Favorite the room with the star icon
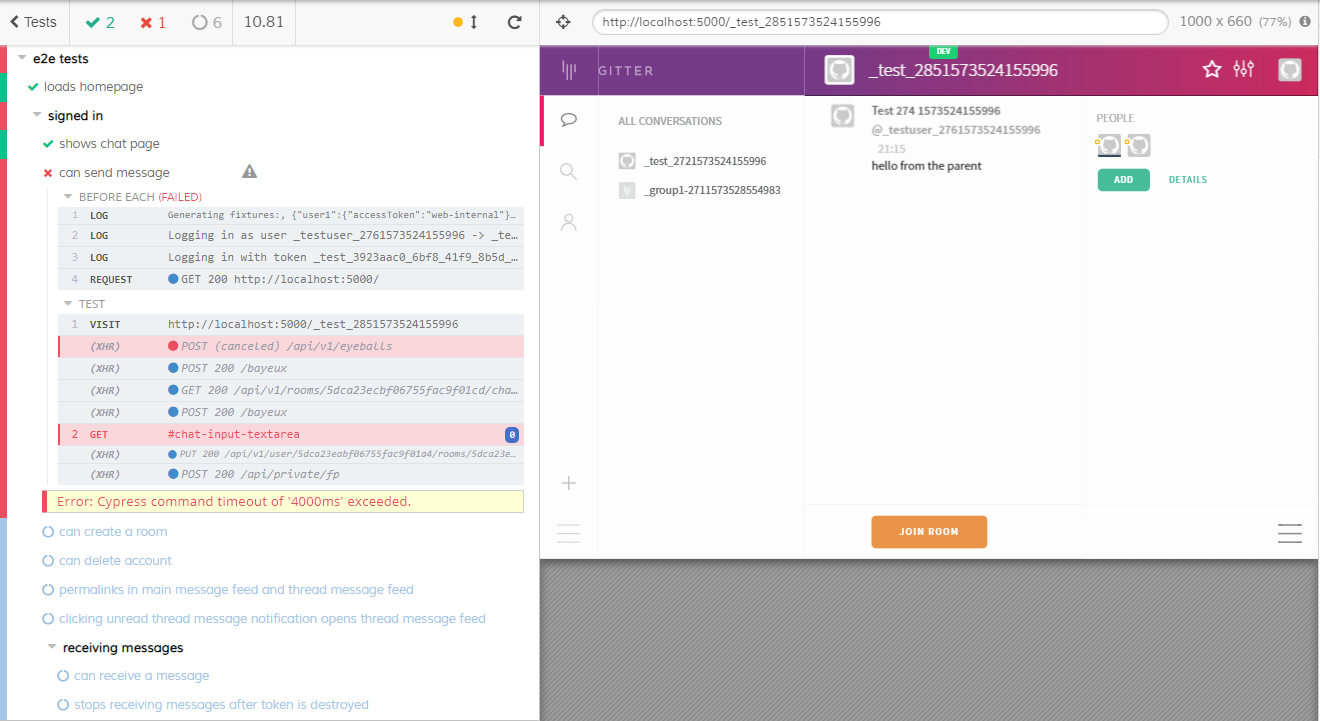Viewport: 1320px width, 721px height. pyautogui.click(x=1212, y=69)
